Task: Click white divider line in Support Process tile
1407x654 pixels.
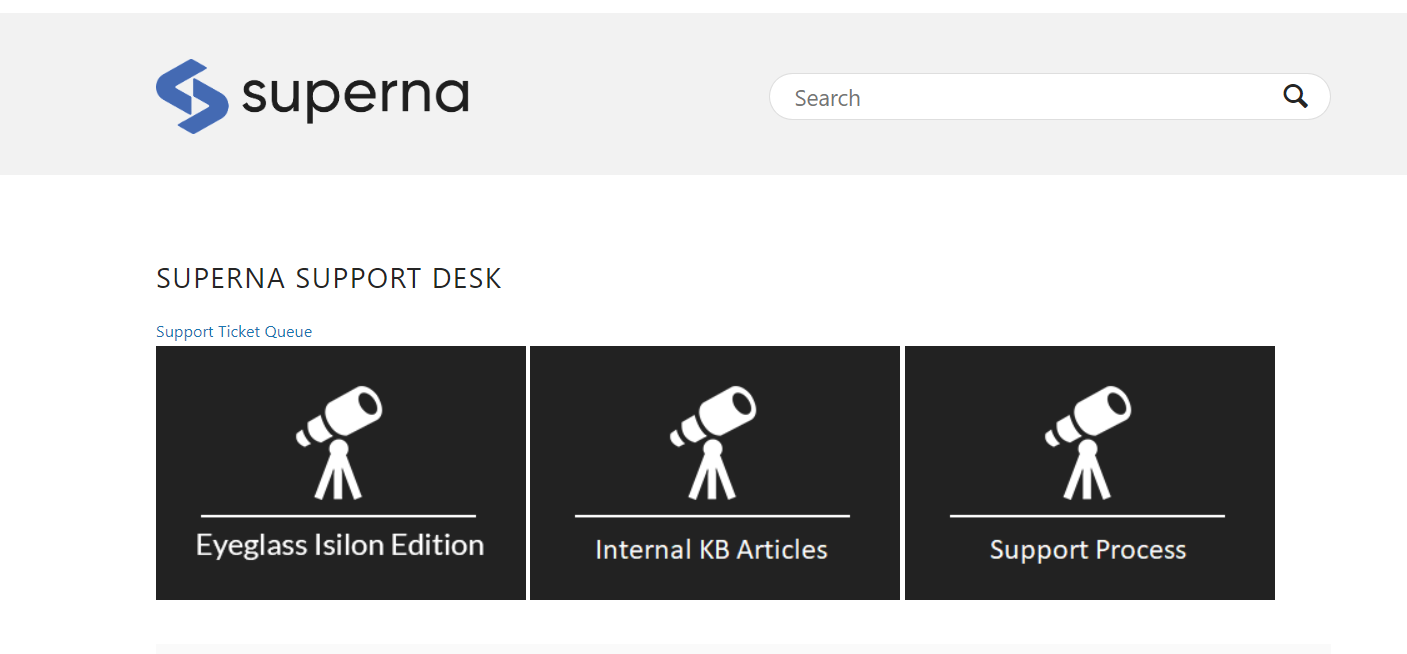Action: click(x=1087, y=516)
